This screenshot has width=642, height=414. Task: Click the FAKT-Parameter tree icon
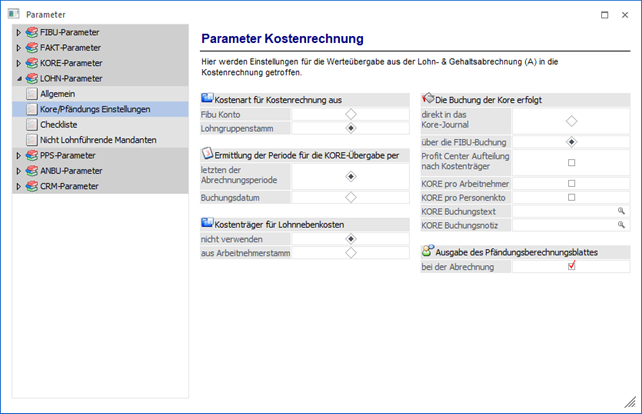[32, 48]
